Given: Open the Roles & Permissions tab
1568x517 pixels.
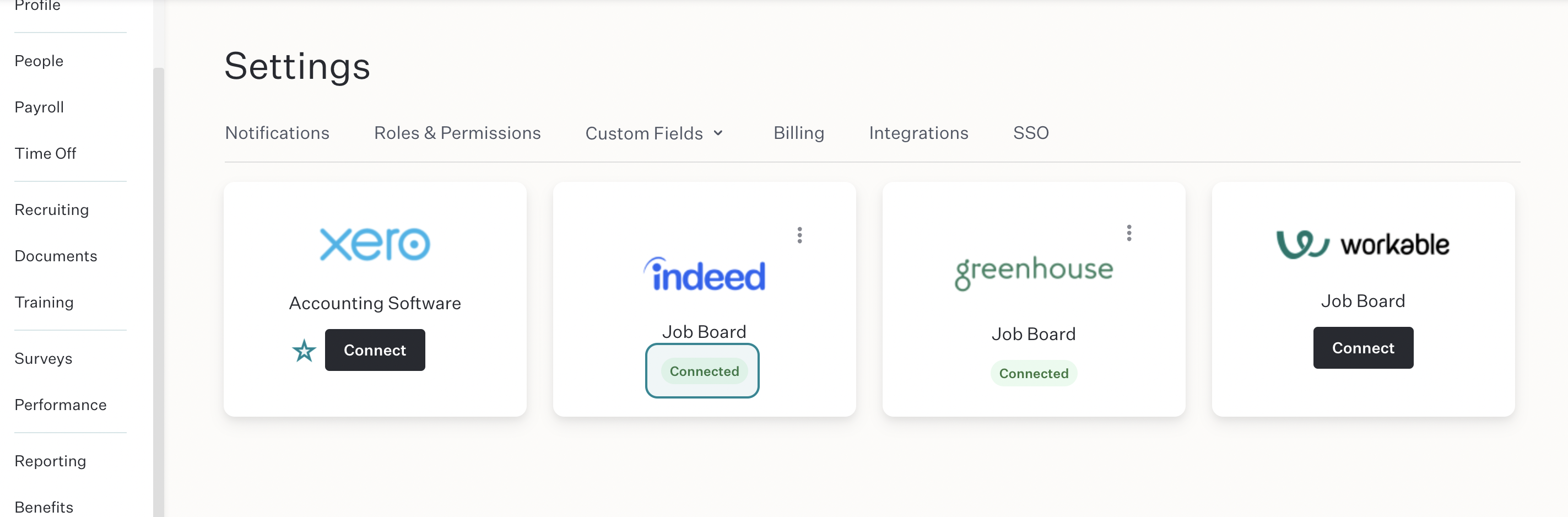Looking at the screenshot, I should coord(457,133).
